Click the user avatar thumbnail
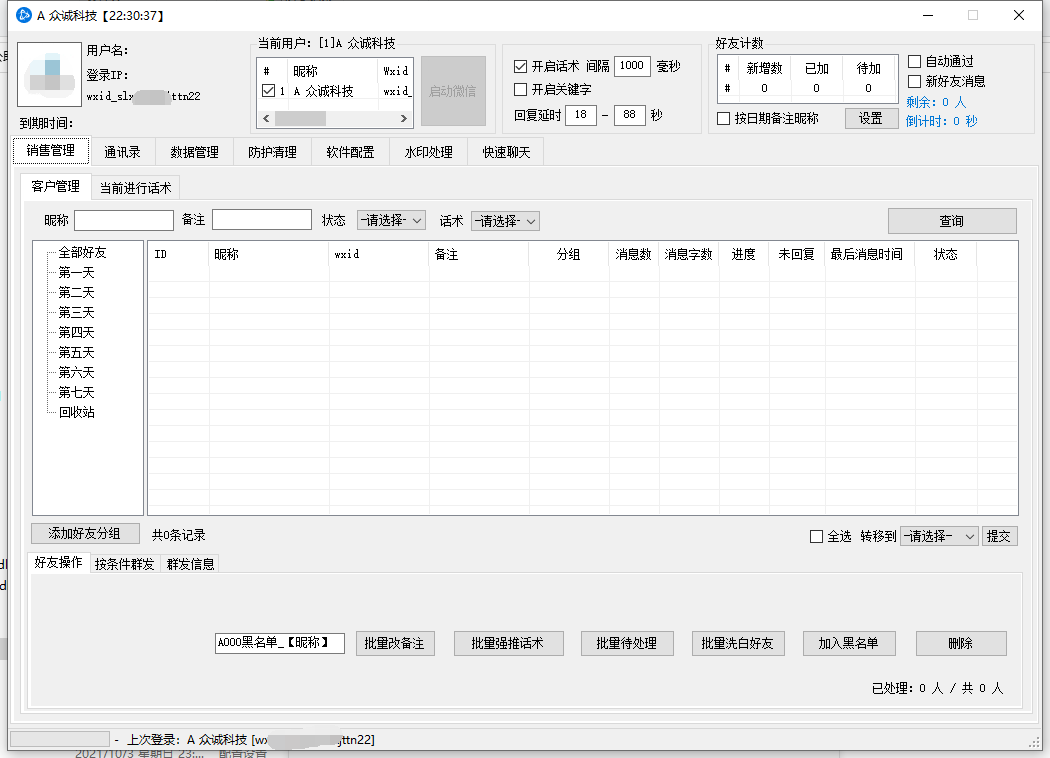The image size is (1050, 758). [x=49, y=75]
